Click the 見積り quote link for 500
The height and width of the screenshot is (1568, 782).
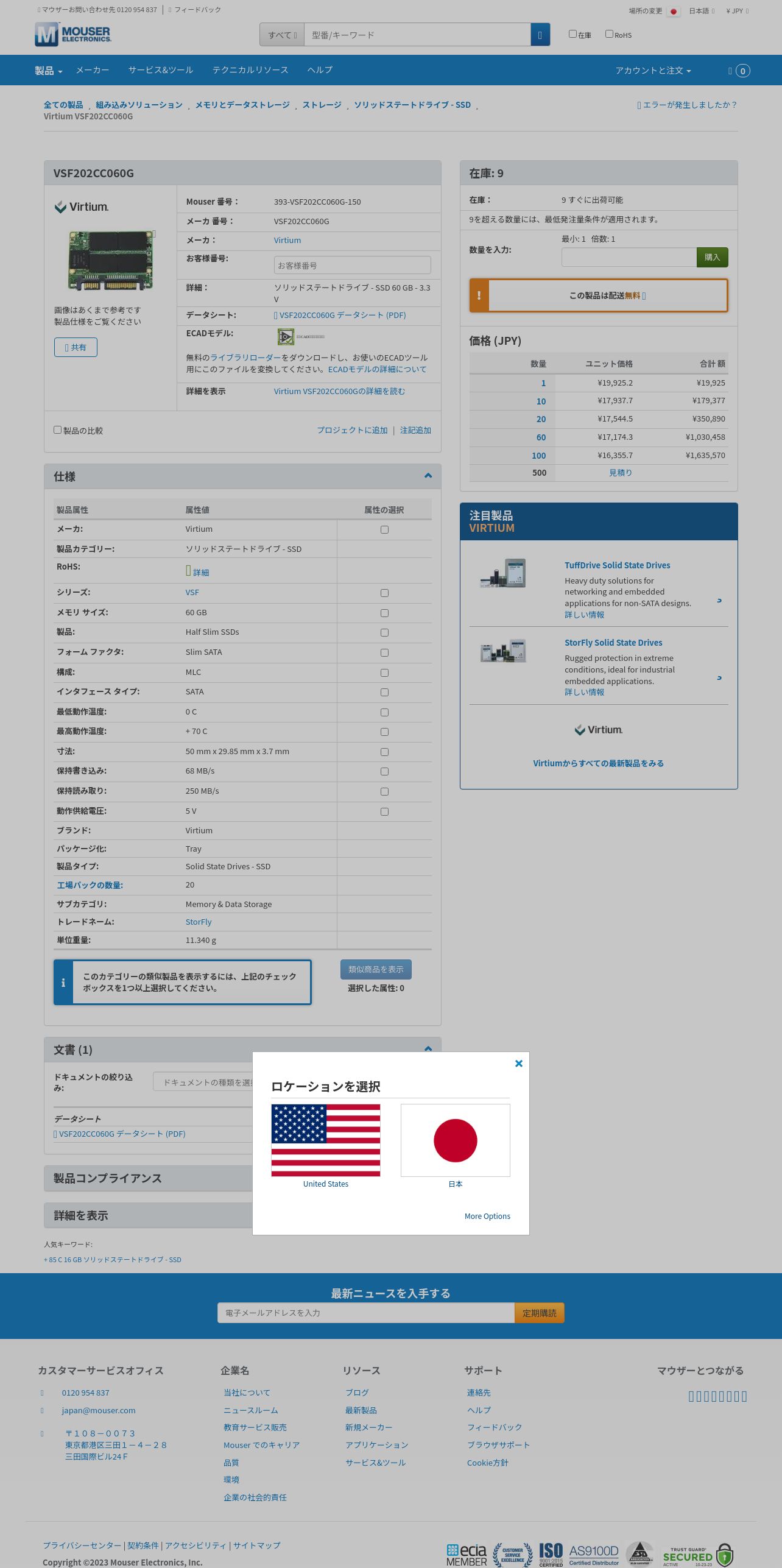click(x=621, y=473)
